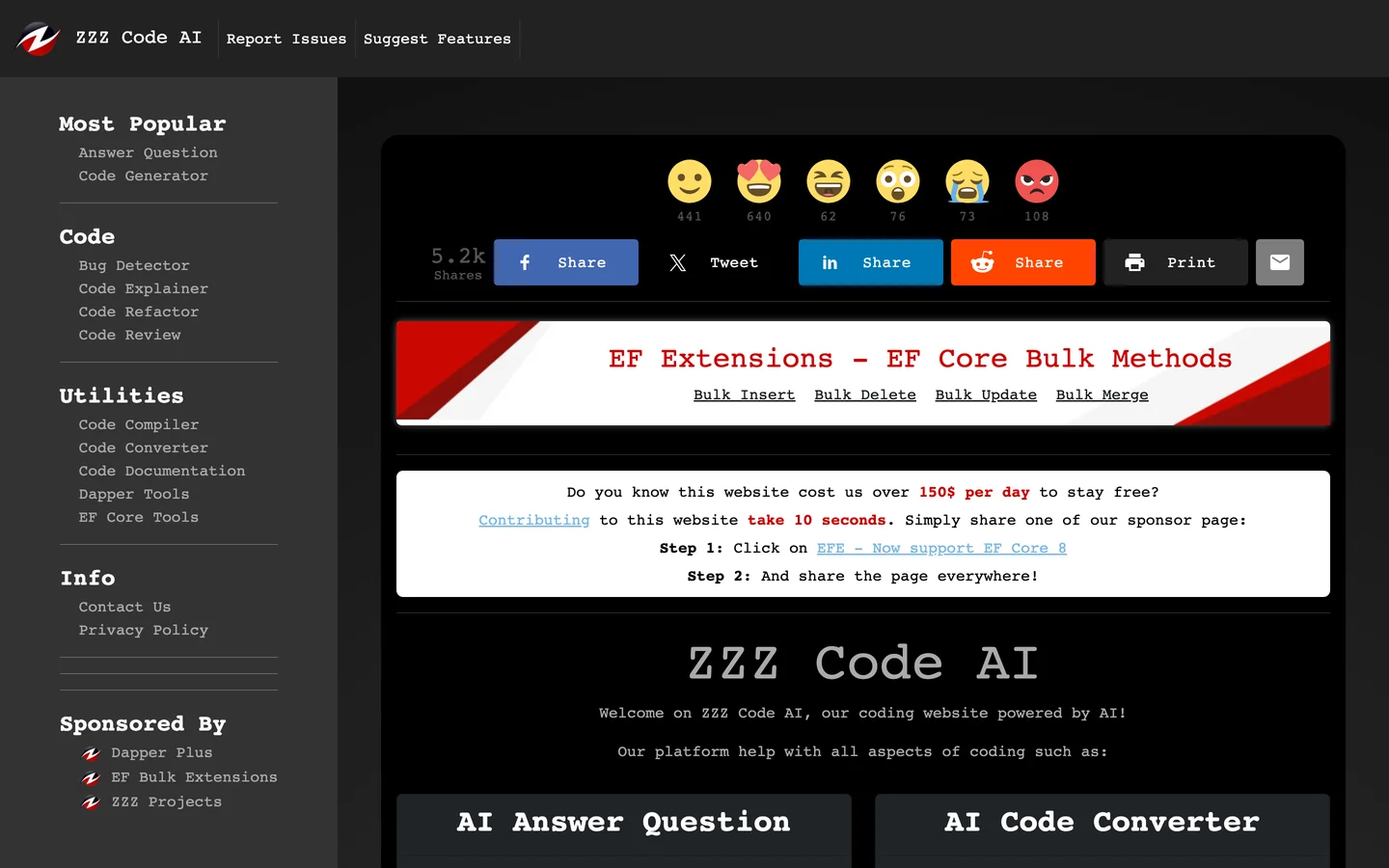Select the smiling face reaction emoji

pos(690,181)
